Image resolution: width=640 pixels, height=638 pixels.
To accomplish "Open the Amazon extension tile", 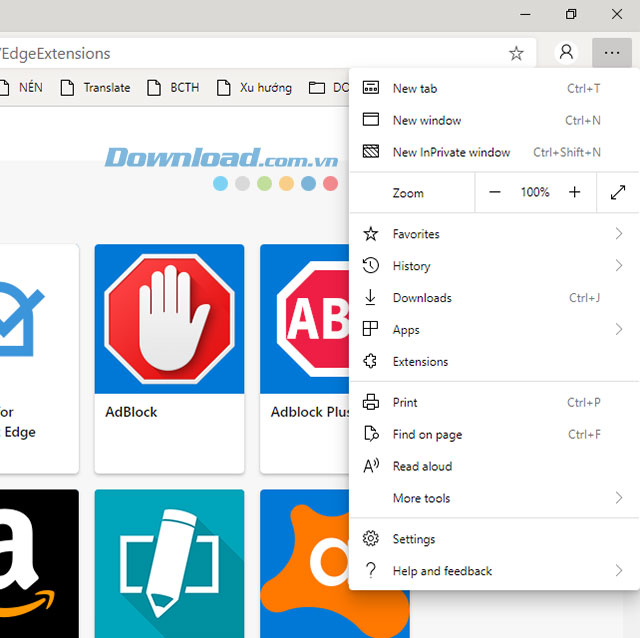I will pos(39,563).
